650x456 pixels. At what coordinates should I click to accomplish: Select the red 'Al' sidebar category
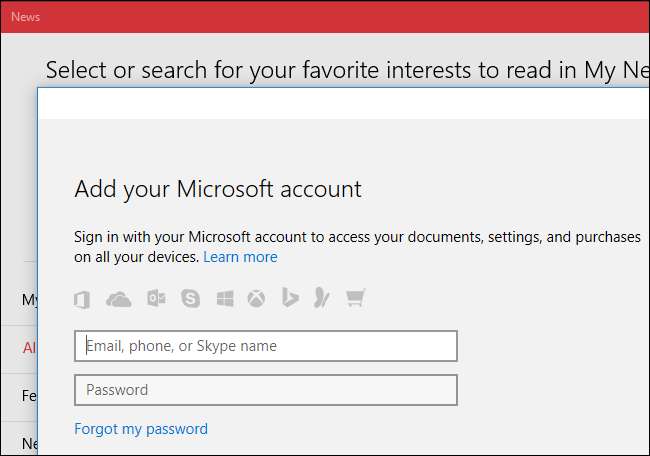click(29, 348)
